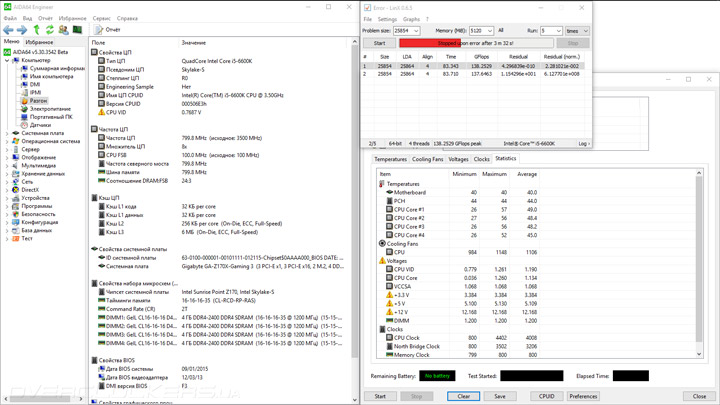This screenshot has width=720, height=405.
Task: Select the Программы tree node
Action: [x=37, y=206]
